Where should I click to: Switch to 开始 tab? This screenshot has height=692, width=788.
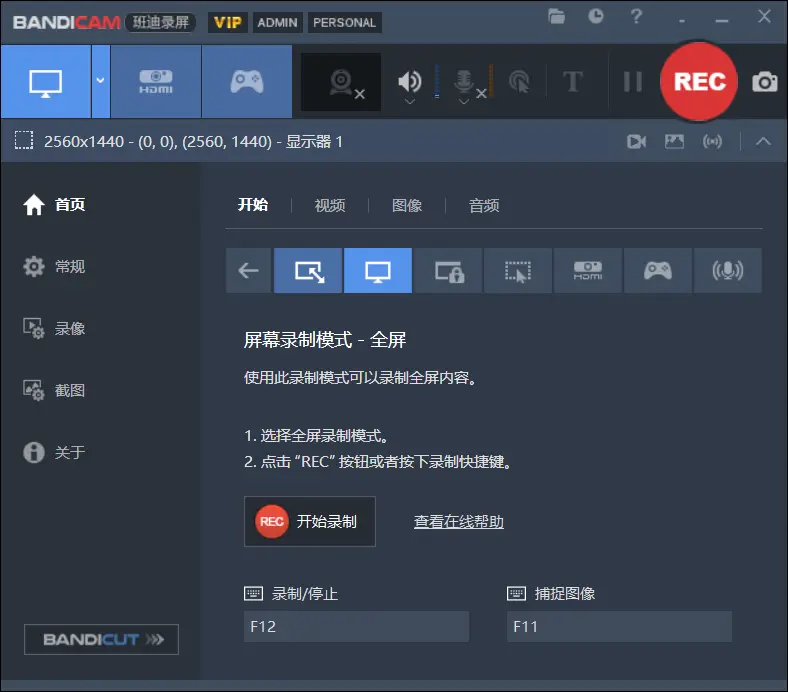coord(253,205)
